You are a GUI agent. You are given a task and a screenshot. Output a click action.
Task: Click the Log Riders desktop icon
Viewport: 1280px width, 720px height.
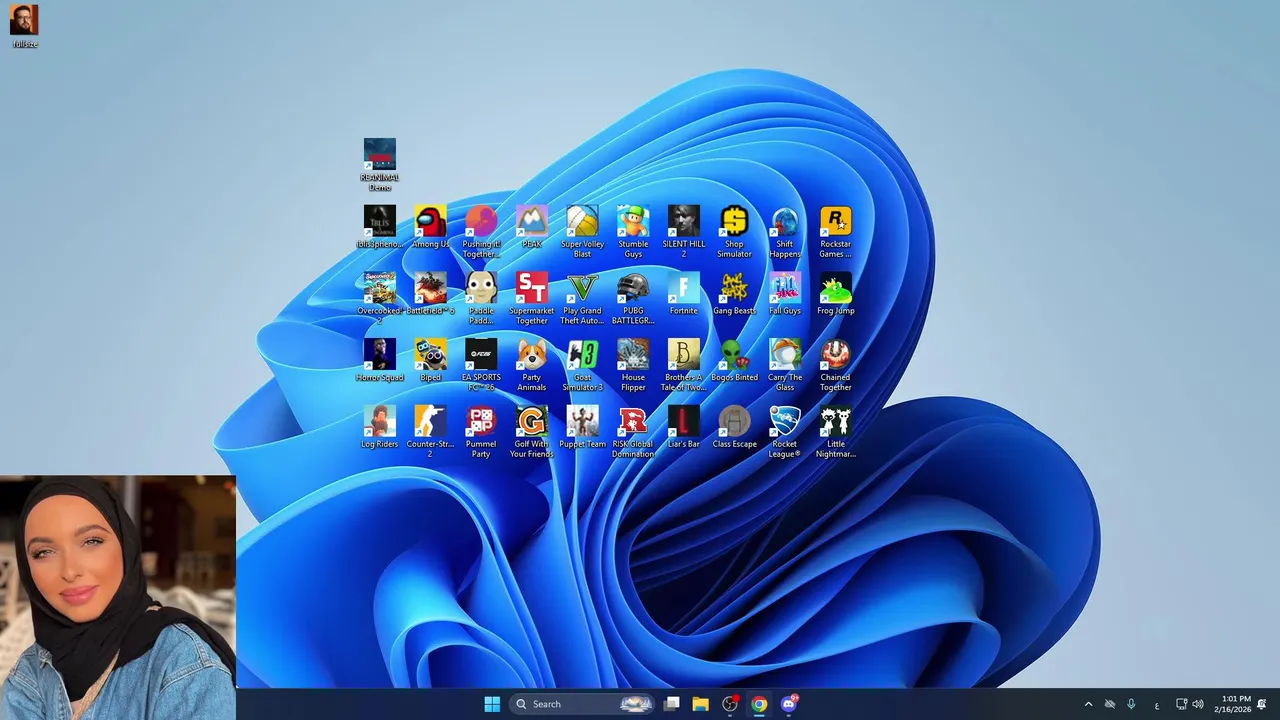380,427
